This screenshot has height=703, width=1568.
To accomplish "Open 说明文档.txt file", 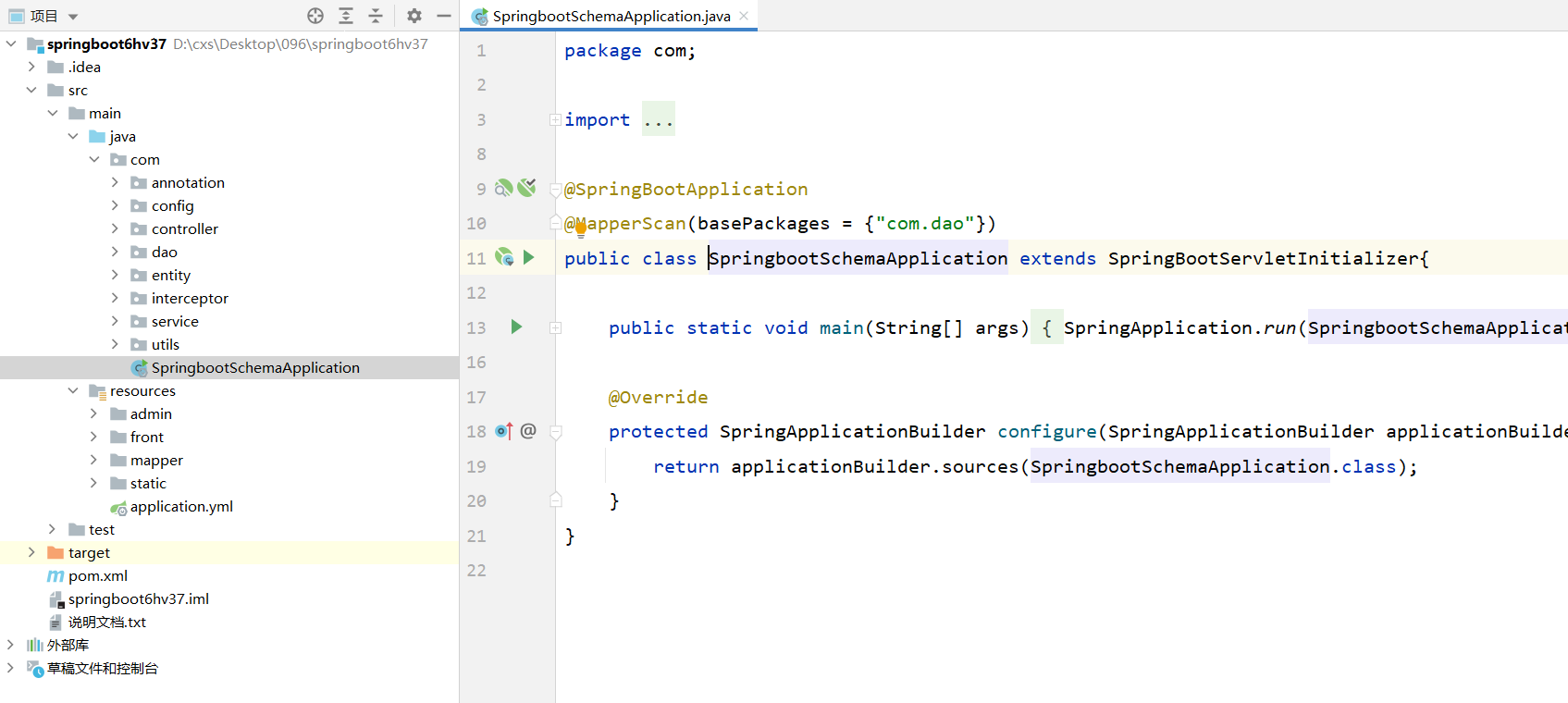I will [x=106, y=622].
